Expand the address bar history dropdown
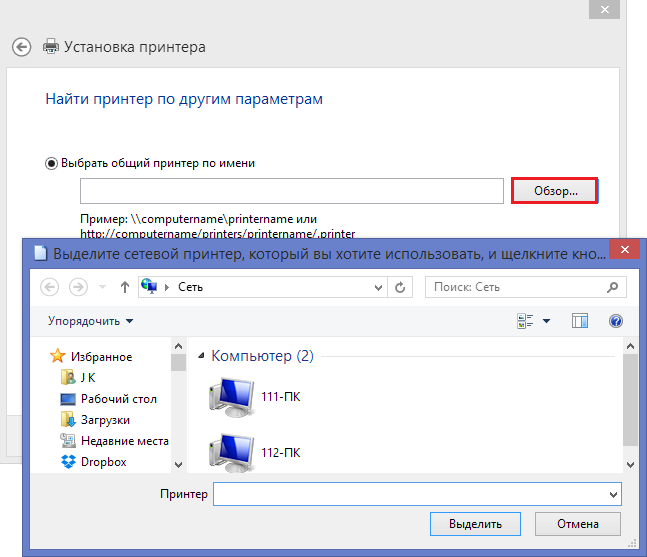 (x=378, y=287)
